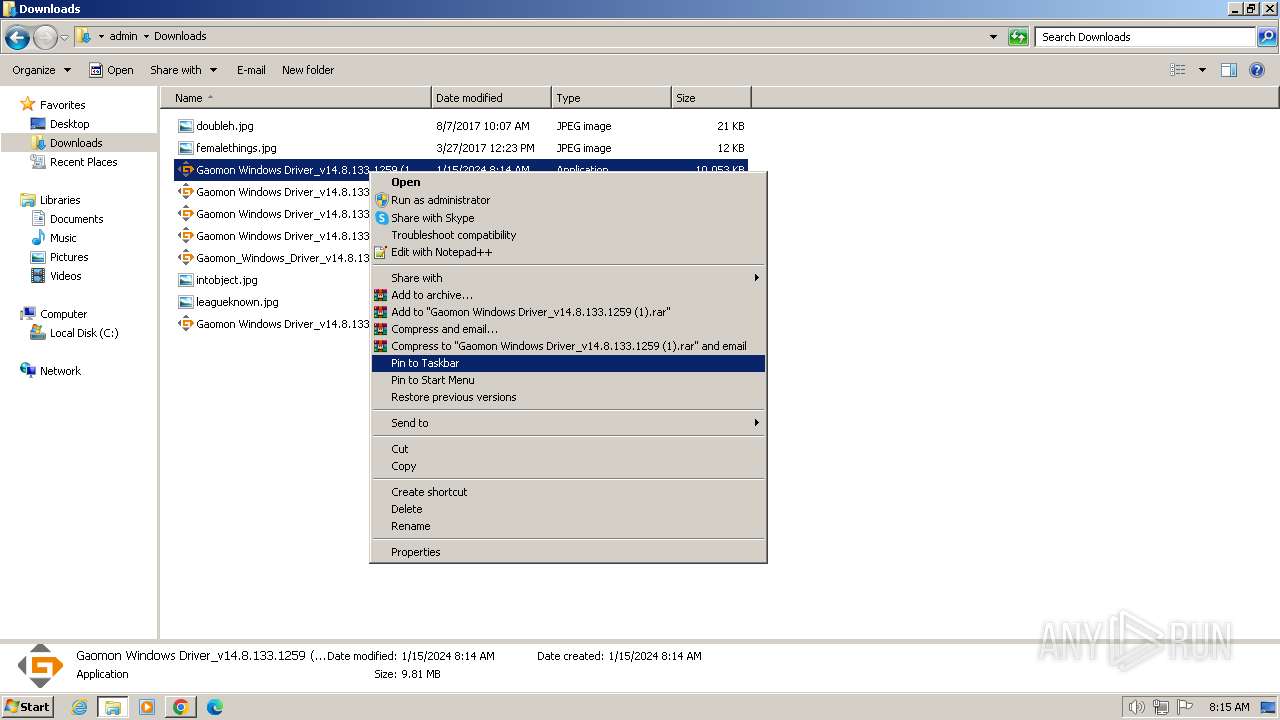This screenshot has width=1280, height=720.
Task: Click the Back navigation arrow
Action: pyautogui.click(x=17, y=38)
